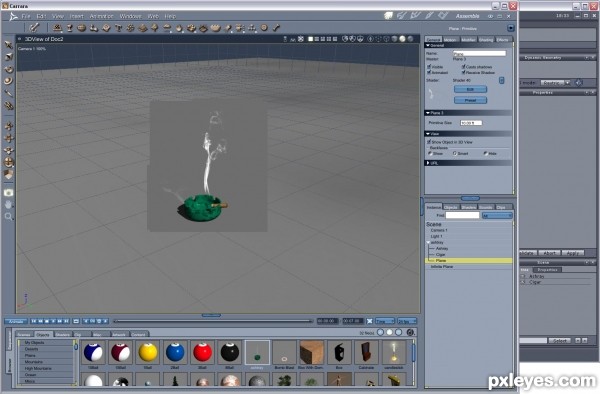The height and width of the screenshot is (394, 600).
Task: Toggle the Visible checkbox
Action: tap(429, 67)
